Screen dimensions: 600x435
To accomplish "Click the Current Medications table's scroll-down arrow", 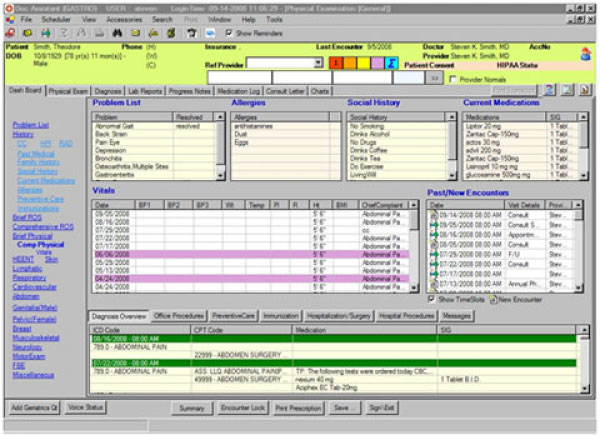I will pos(583,176).
